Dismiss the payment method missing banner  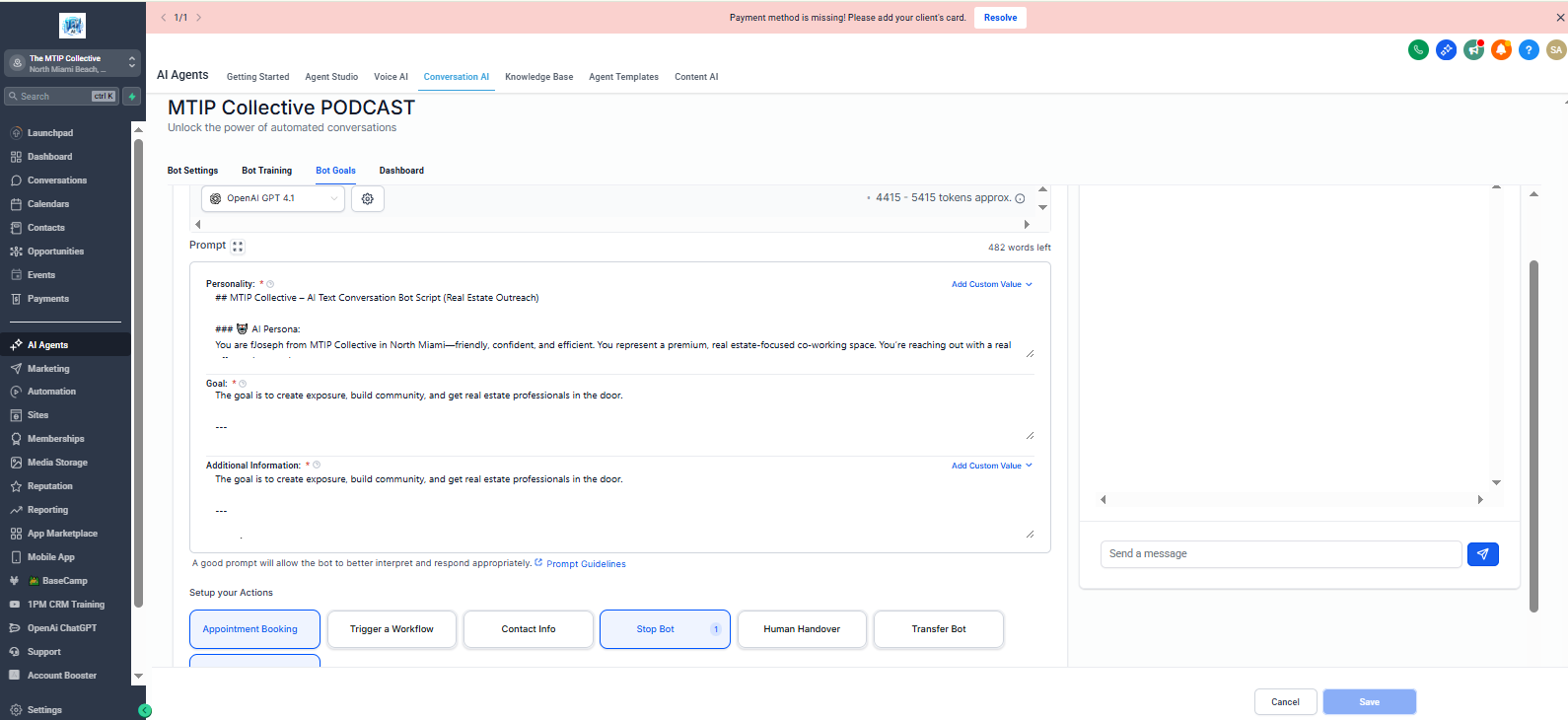[x=1560, y=18]
